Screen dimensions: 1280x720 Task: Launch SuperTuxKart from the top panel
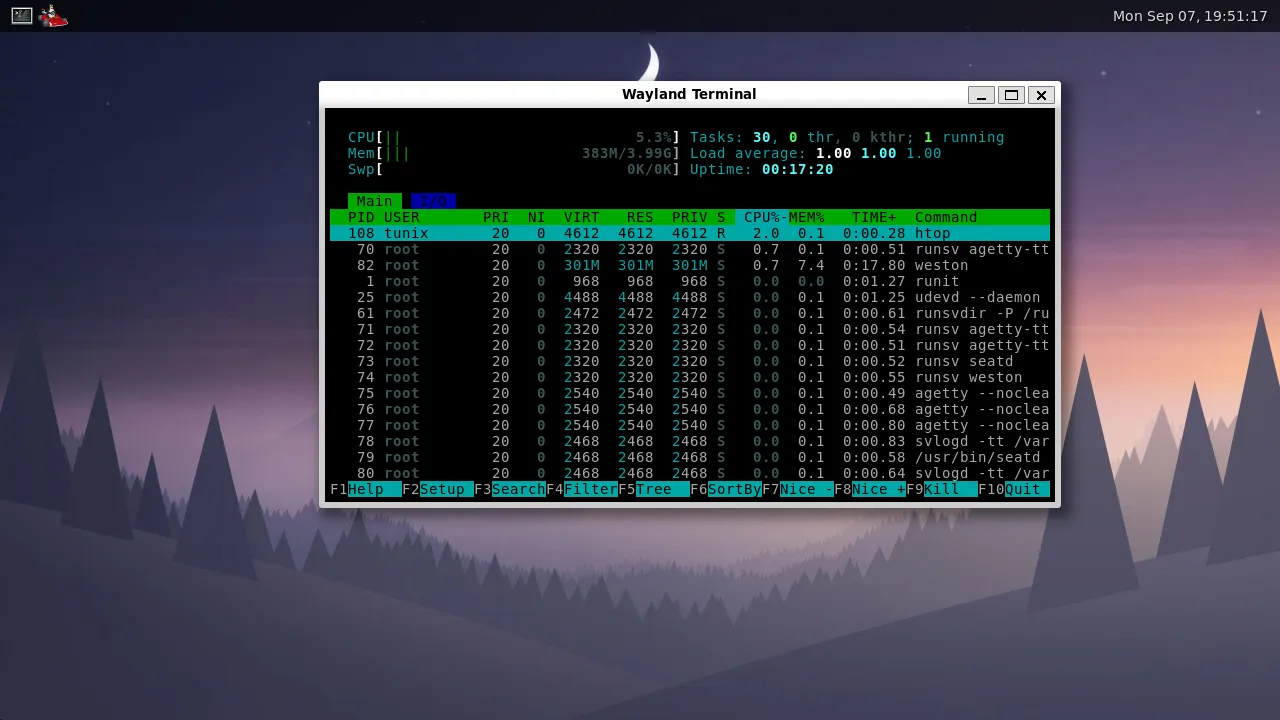click(x=54, y=16)
